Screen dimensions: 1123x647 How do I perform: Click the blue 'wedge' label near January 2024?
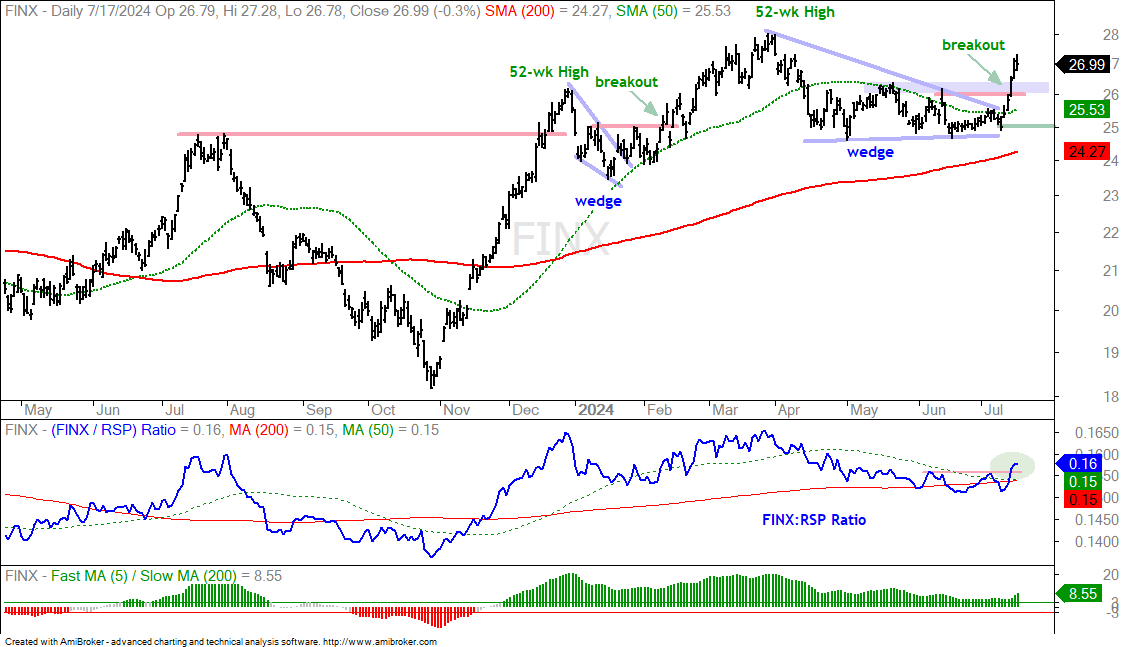click(598, 201)
